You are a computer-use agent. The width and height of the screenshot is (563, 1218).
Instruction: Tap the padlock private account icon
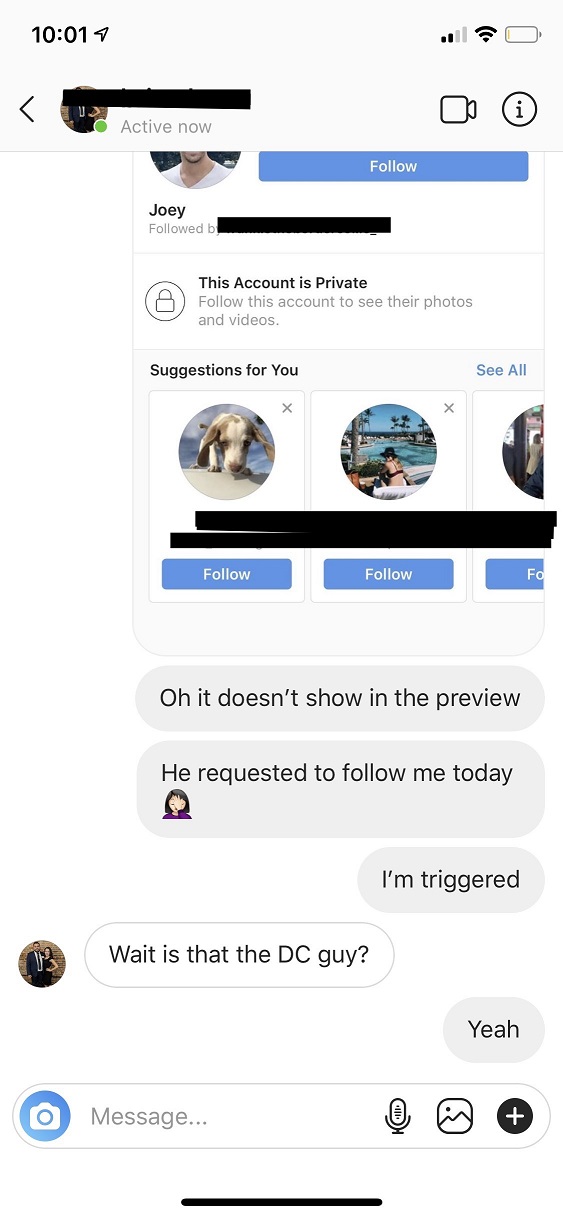click(165, 301)
